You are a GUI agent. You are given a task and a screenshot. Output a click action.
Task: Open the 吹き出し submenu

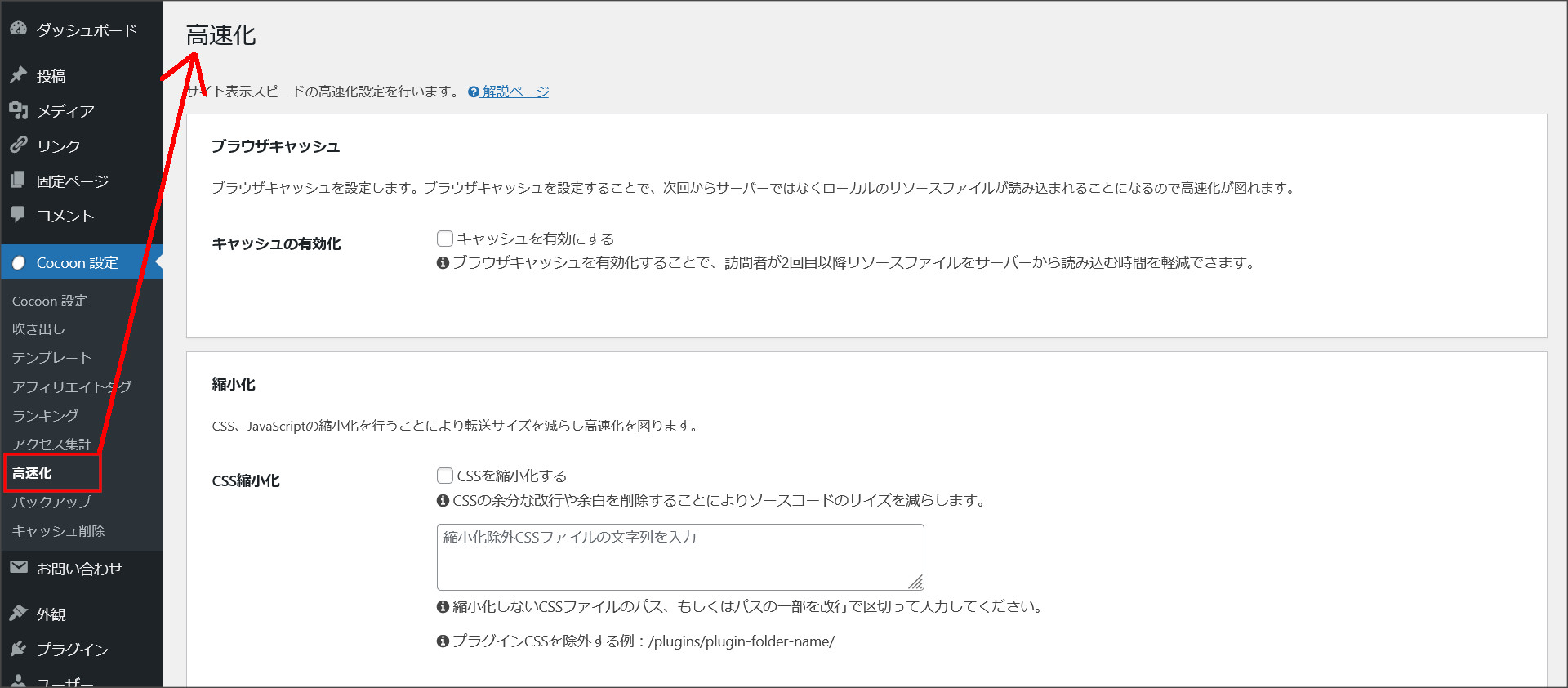coord(38,328)
